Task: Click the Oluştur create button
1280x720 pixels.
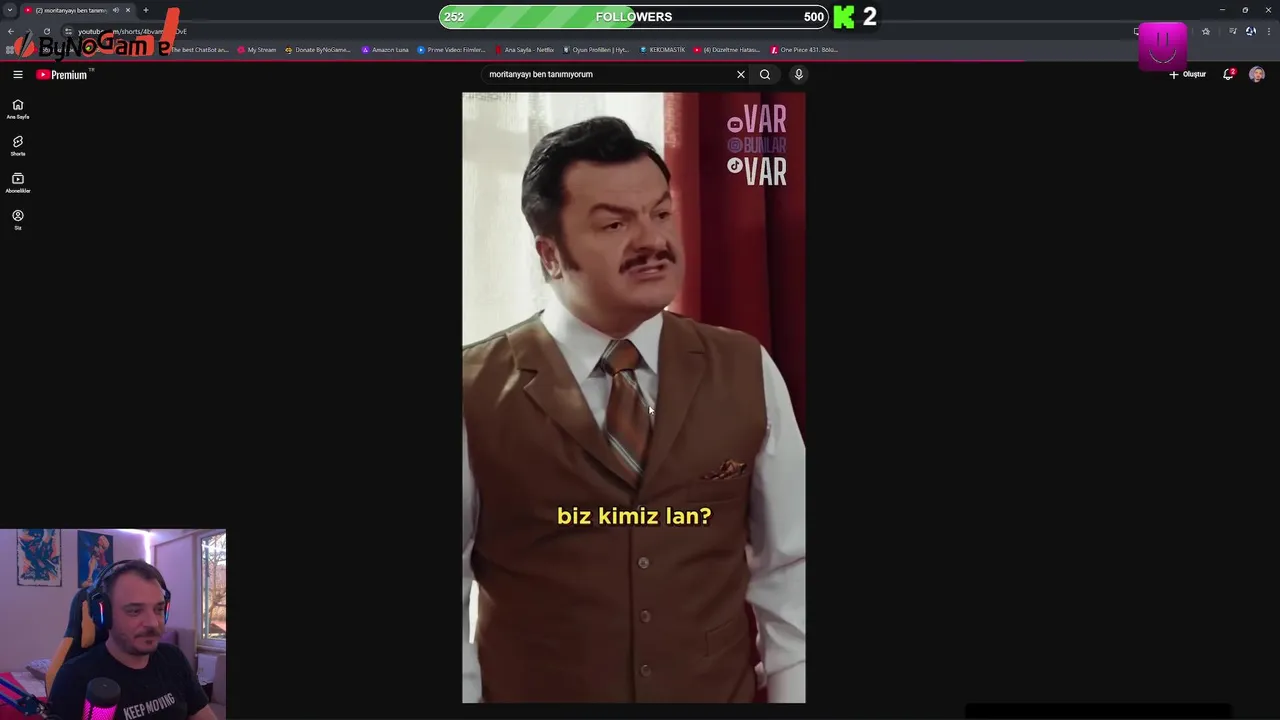Action: pos(1188,74)
